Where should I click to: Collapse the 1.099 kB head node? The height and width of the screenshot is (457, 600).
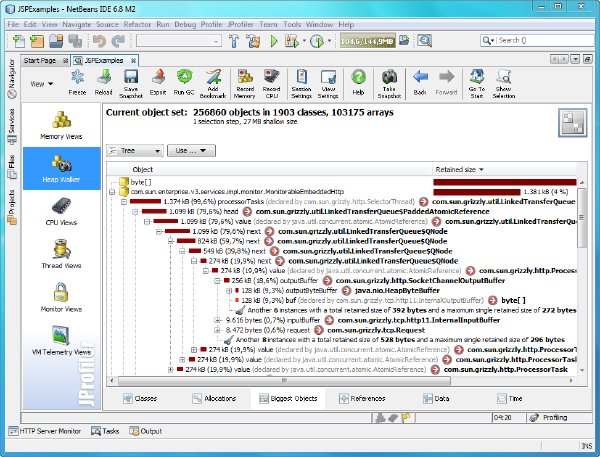pos(135,212)
